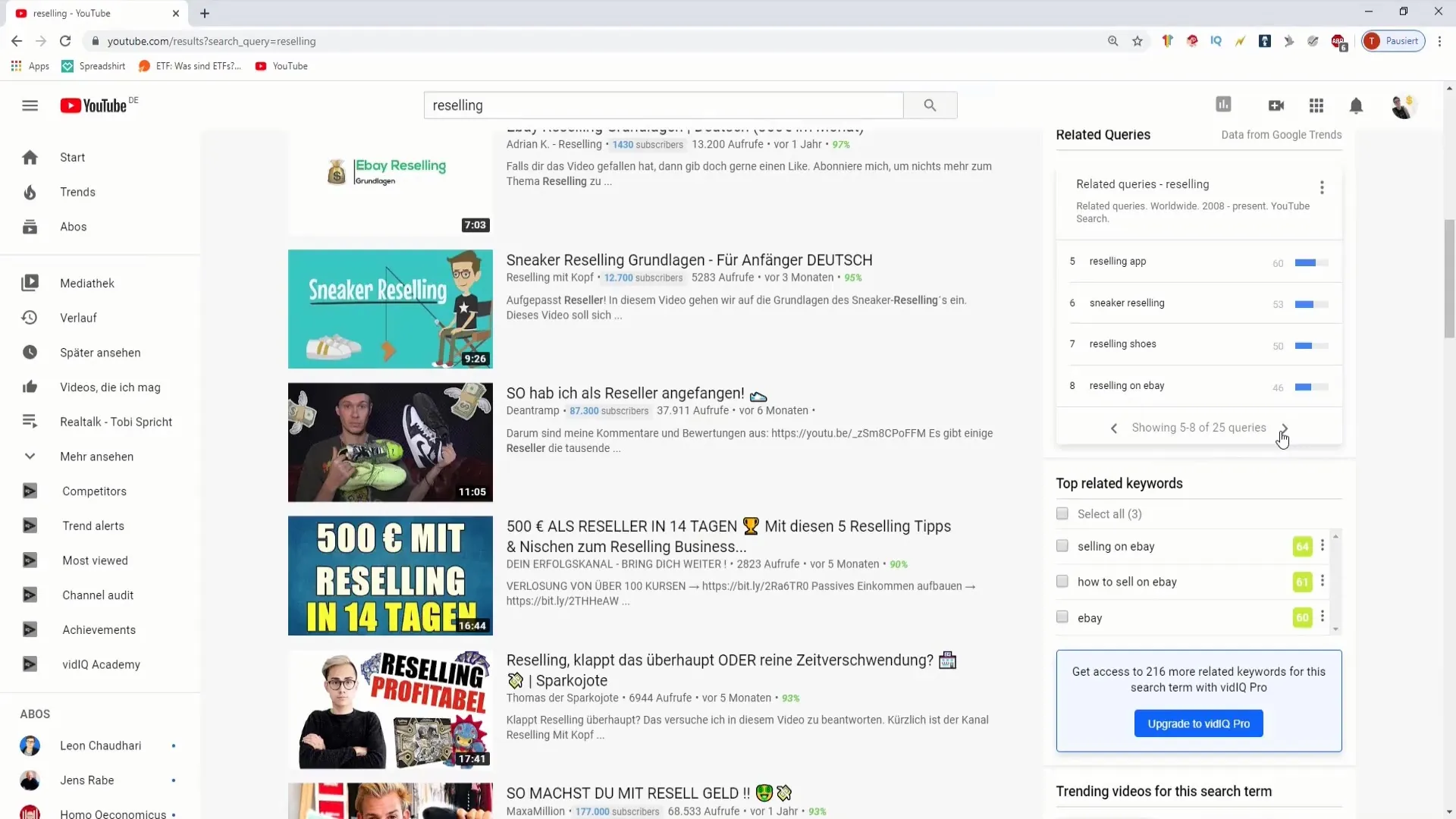Click the create video camera icon
Image resolution: width=1456 pixels, height=819 pixels.
tap(1276, 105)
